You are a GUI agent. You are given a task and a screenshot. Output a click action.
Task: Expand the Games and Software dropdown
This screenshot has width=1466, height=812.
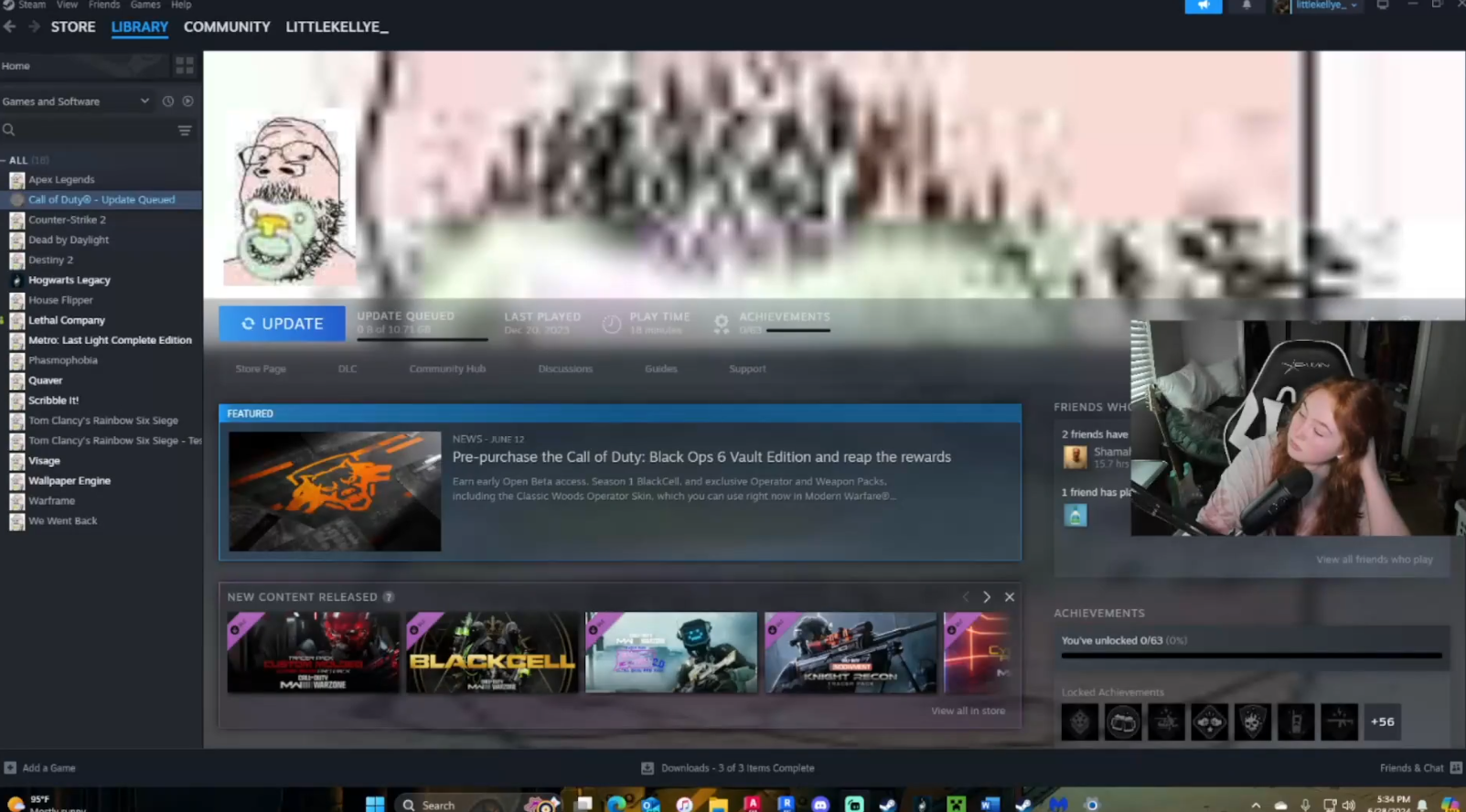point(144,101)
